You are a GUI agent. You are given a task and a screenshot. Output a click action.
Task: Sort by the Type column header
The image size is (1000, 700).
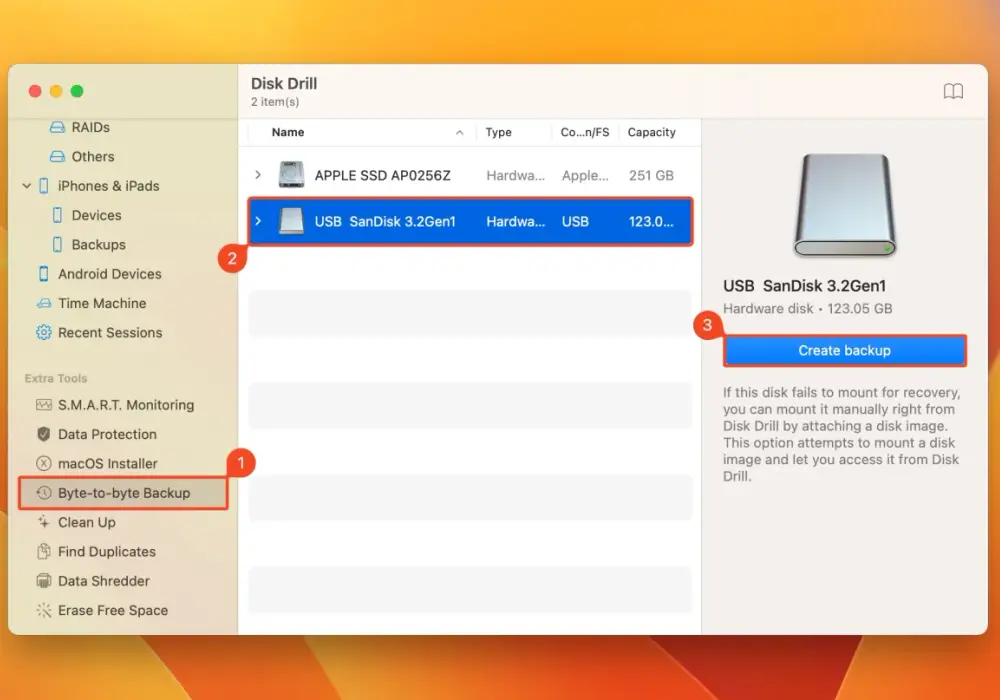pyautogui.click(x=498, y=132)
